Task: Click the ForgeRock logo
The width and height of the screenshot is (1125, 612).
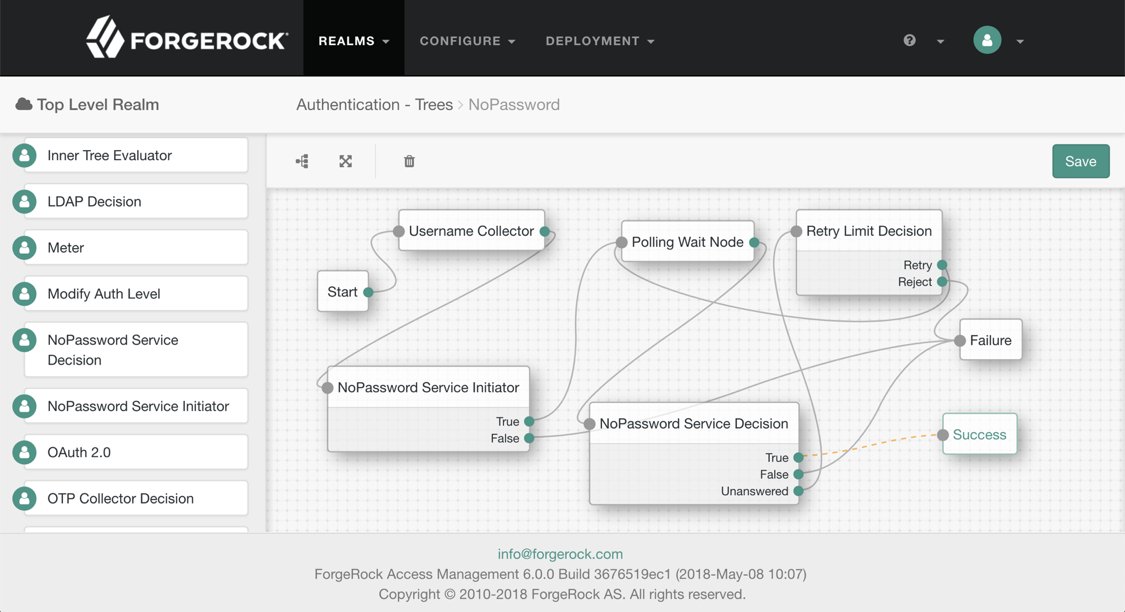Action: pos(187,37)
